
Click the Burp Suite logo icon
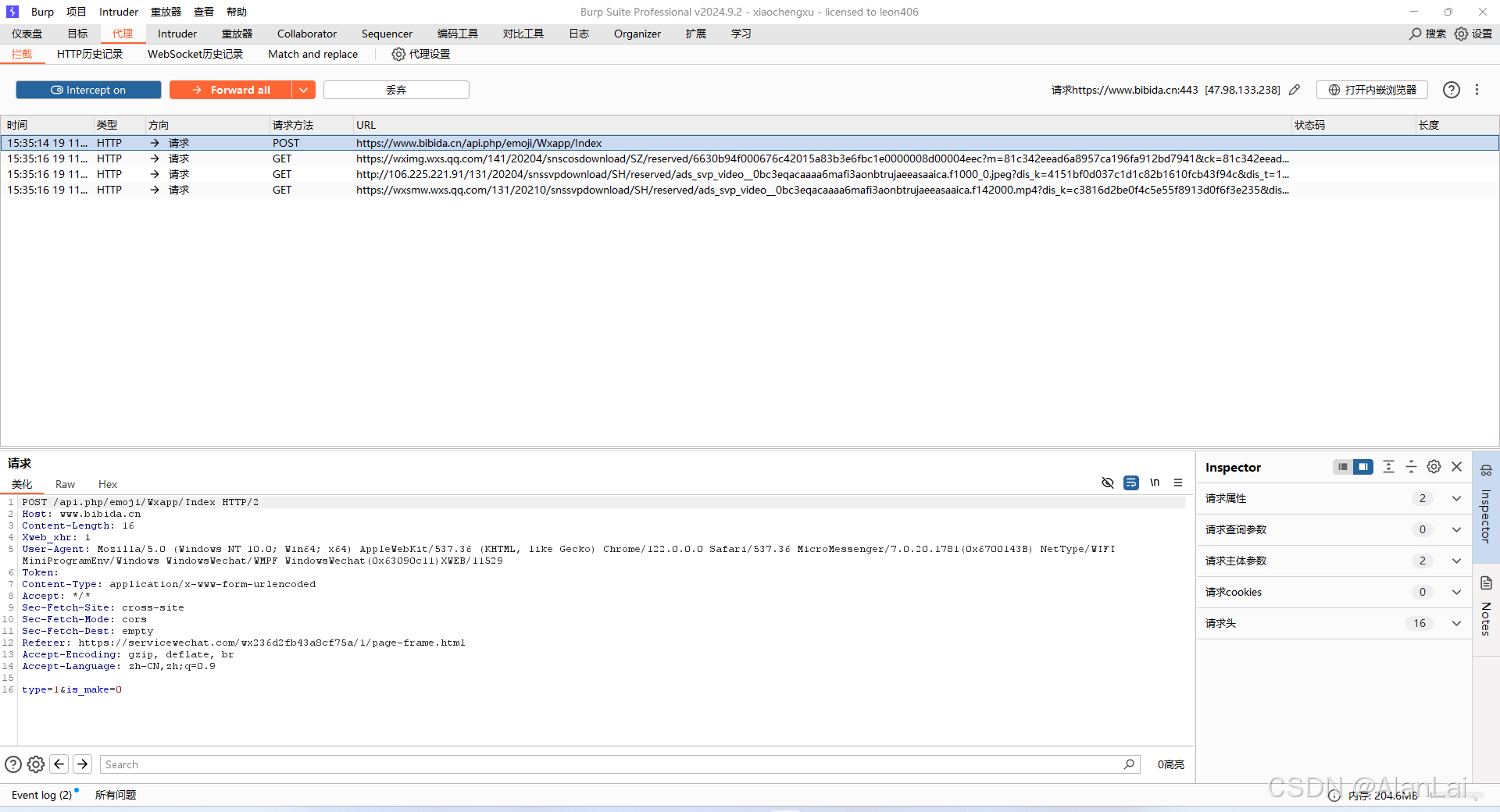[x=12, y=12]
